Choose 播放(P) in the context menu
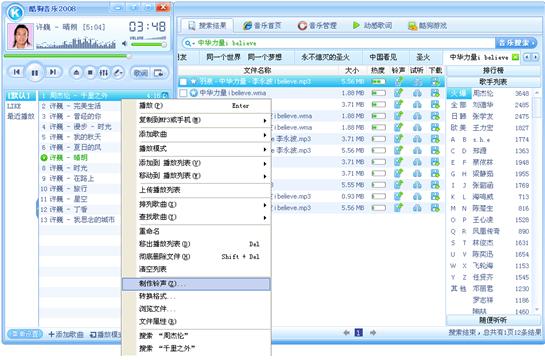Image resolution: width=545 pixels, height=360 pixels. [x=196, y=106]
